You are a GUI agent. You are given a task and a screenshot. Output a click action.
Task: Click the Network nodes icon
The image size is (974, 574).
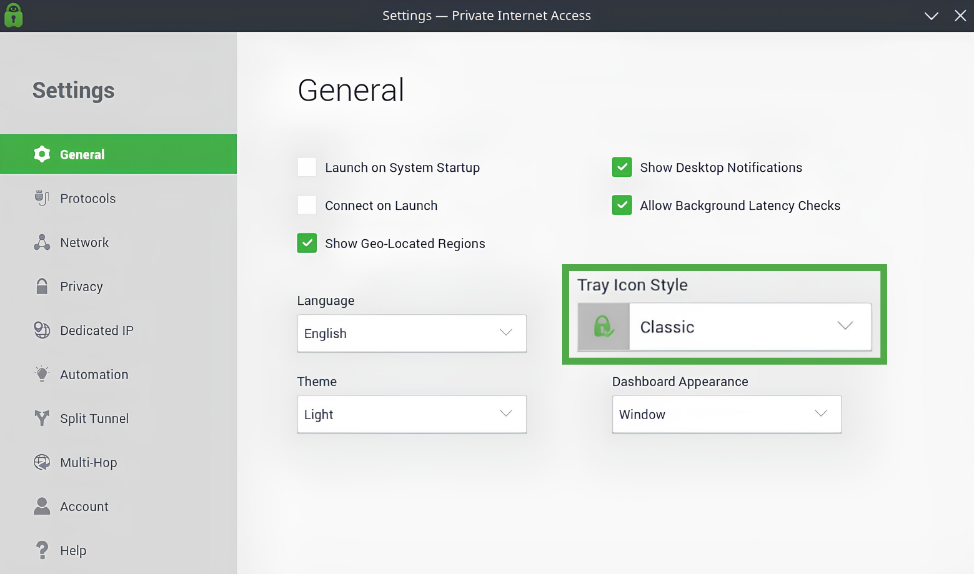click(x=42, y=242)
